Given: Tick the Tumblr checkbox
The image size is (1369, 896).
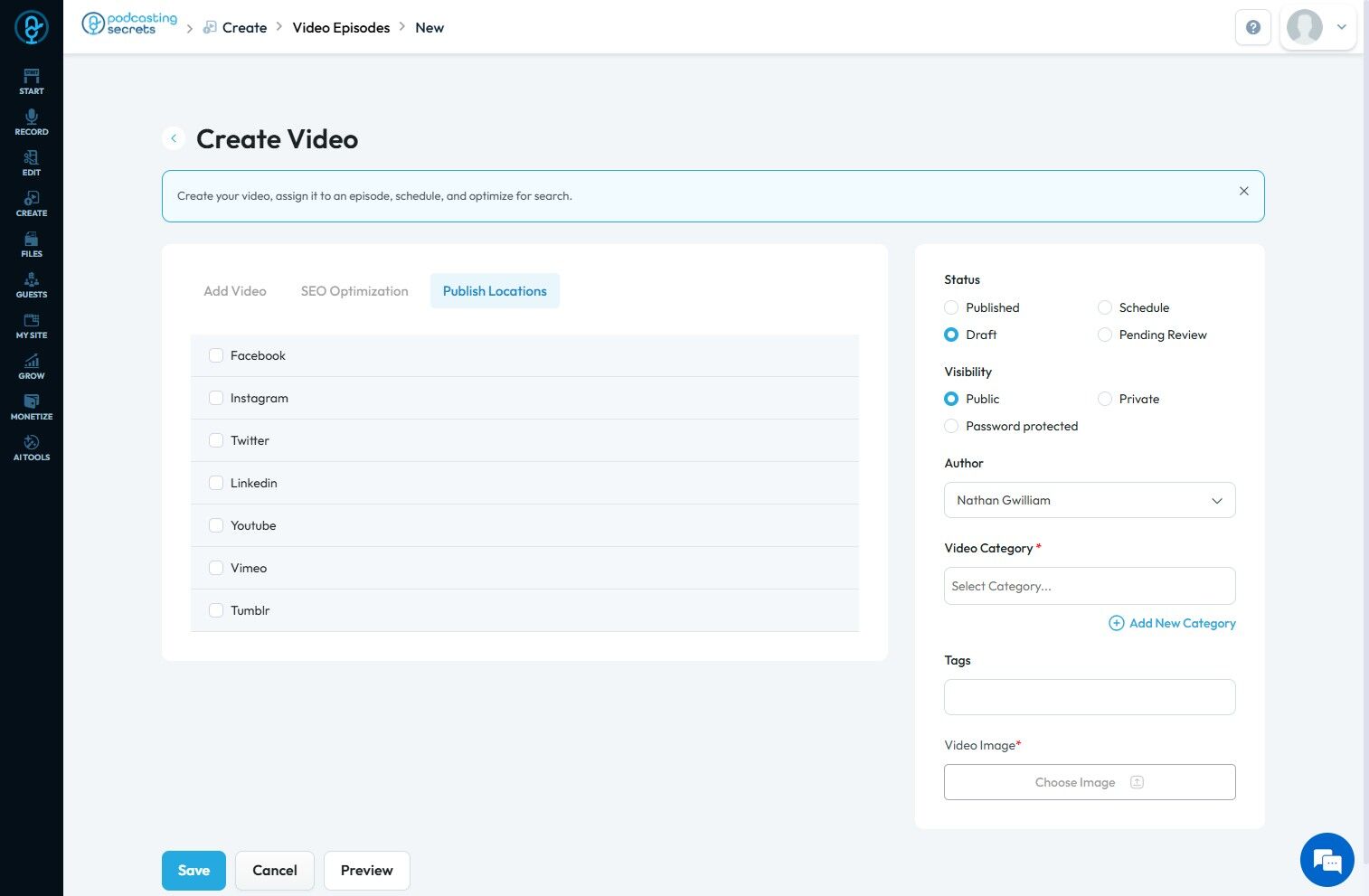Looking at the screenshot, I should 216,610.
